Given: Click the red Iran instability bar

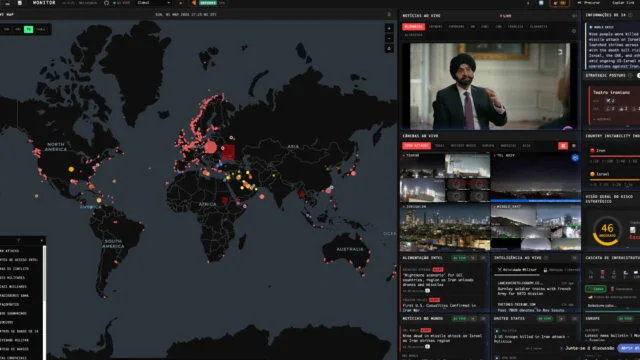Looking at the screenshot, I should click(615, 156).
